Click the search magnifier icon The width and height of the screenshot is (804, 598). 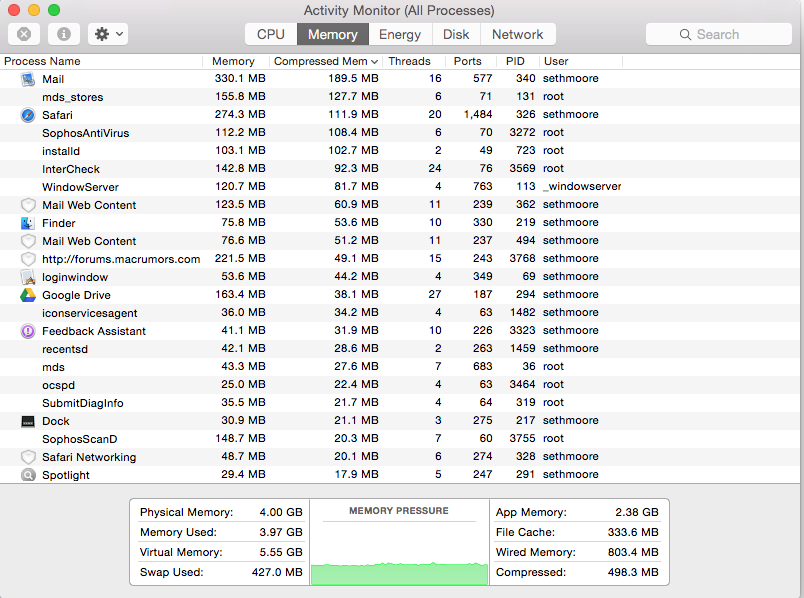click(685, 34)
